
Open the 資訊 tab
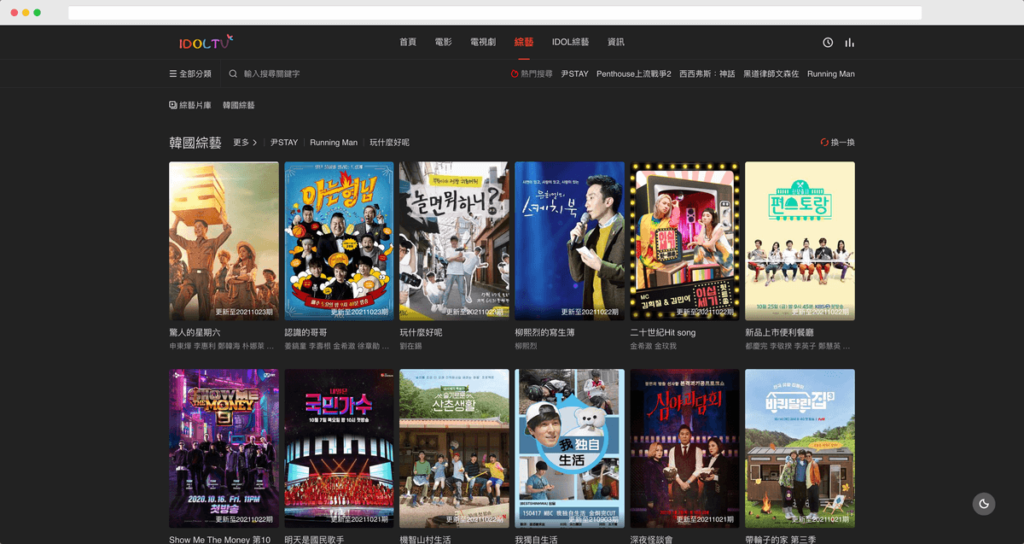(616, 42)
